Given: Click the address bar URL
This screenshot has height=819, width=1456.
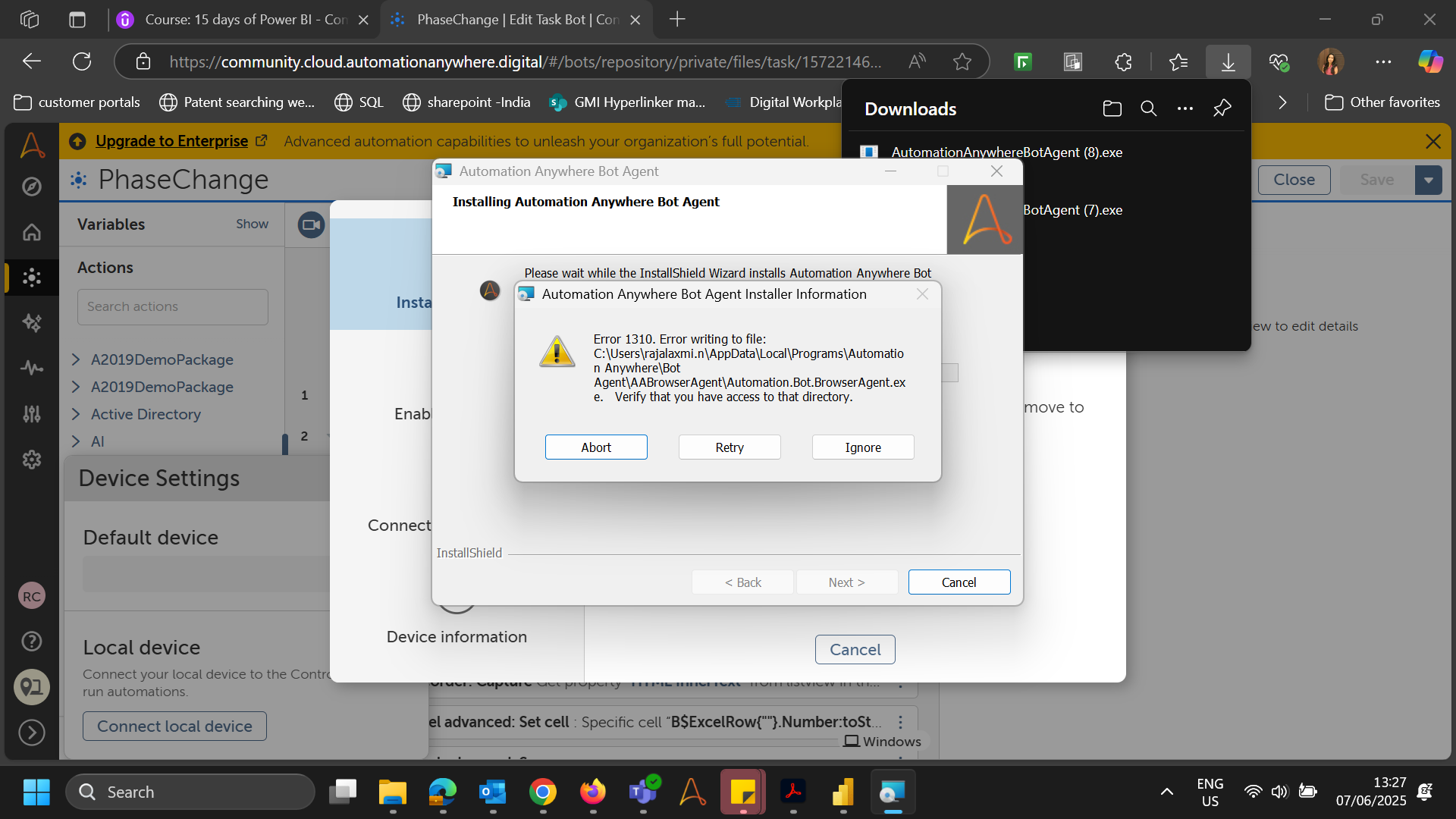Looking at the screenshot, I should 525,61.
